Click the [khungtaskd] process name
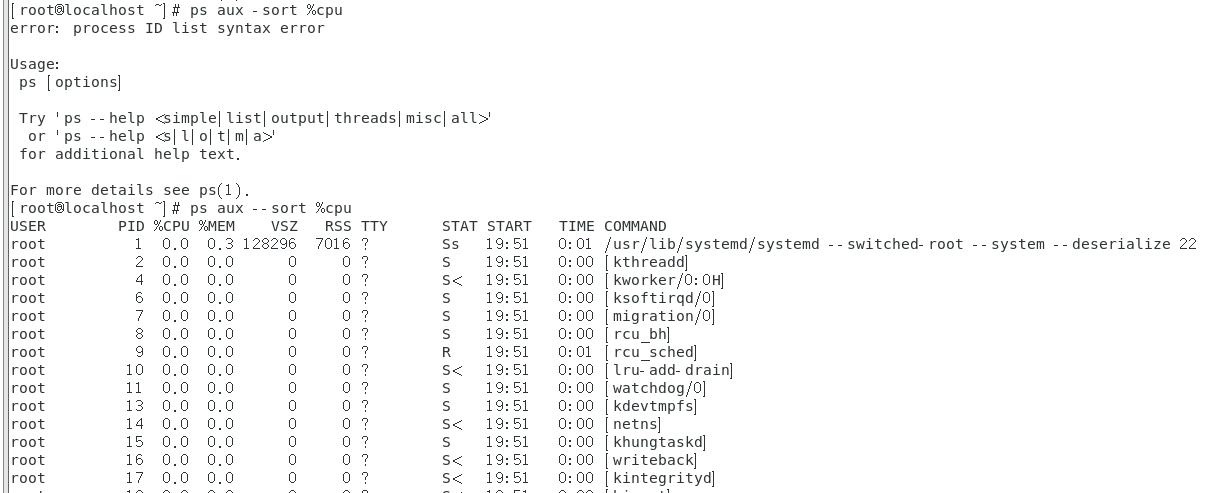This screenshot has height=493, width=1223. pos(655,442)
